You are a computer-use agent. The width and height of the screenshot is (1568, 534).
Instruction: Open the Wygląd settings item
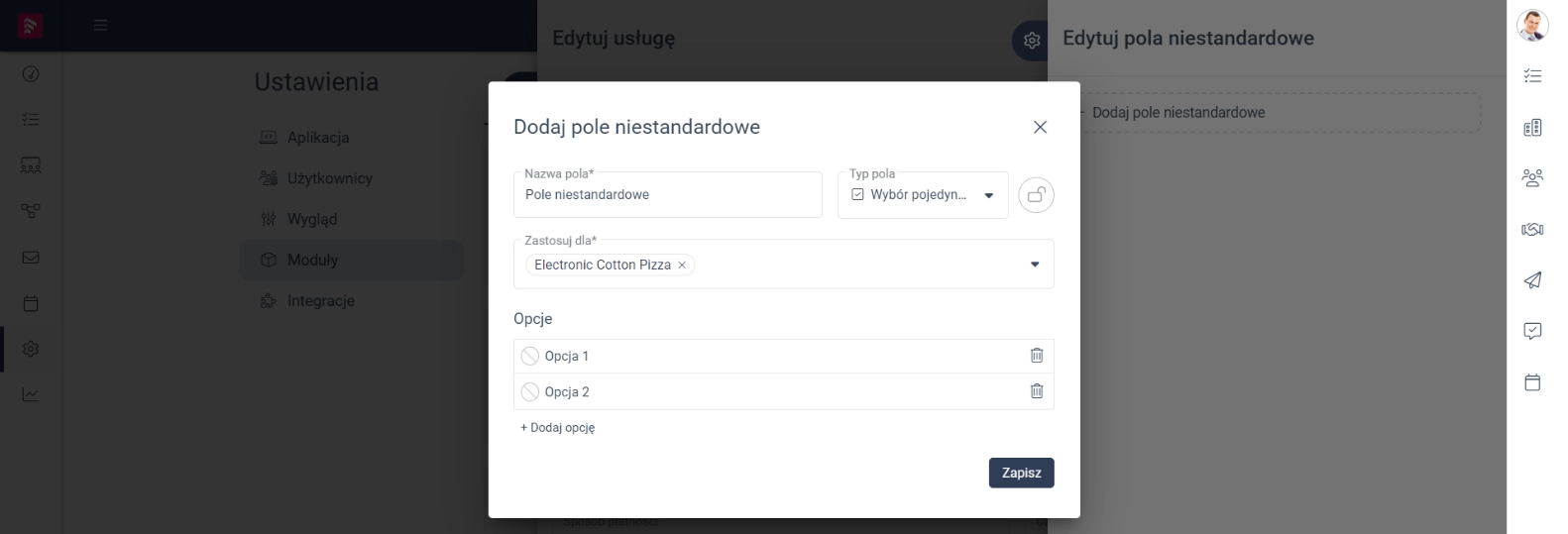coord(351,219)
